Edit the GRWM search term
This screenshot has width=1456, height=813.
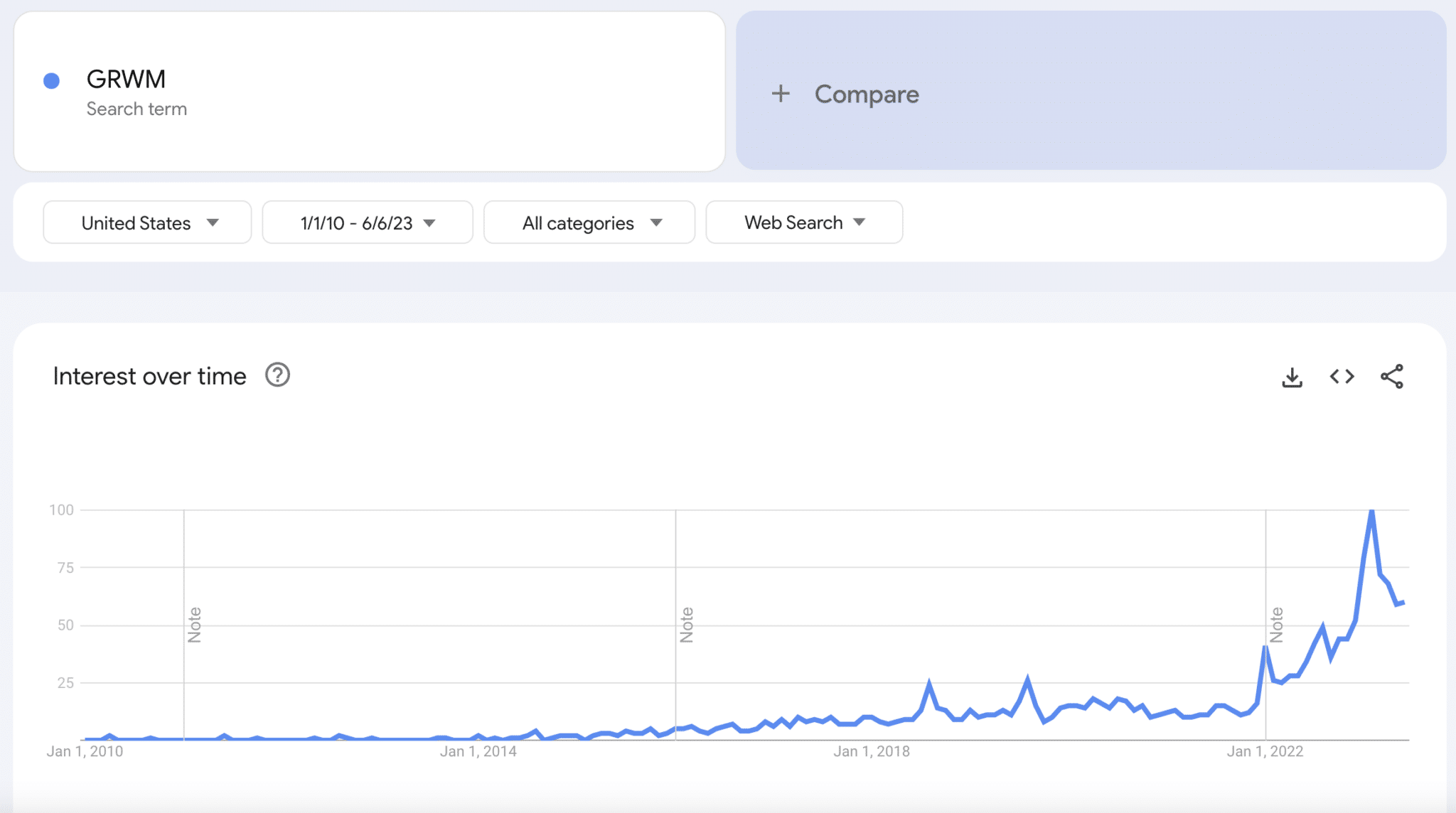(126, 80)
